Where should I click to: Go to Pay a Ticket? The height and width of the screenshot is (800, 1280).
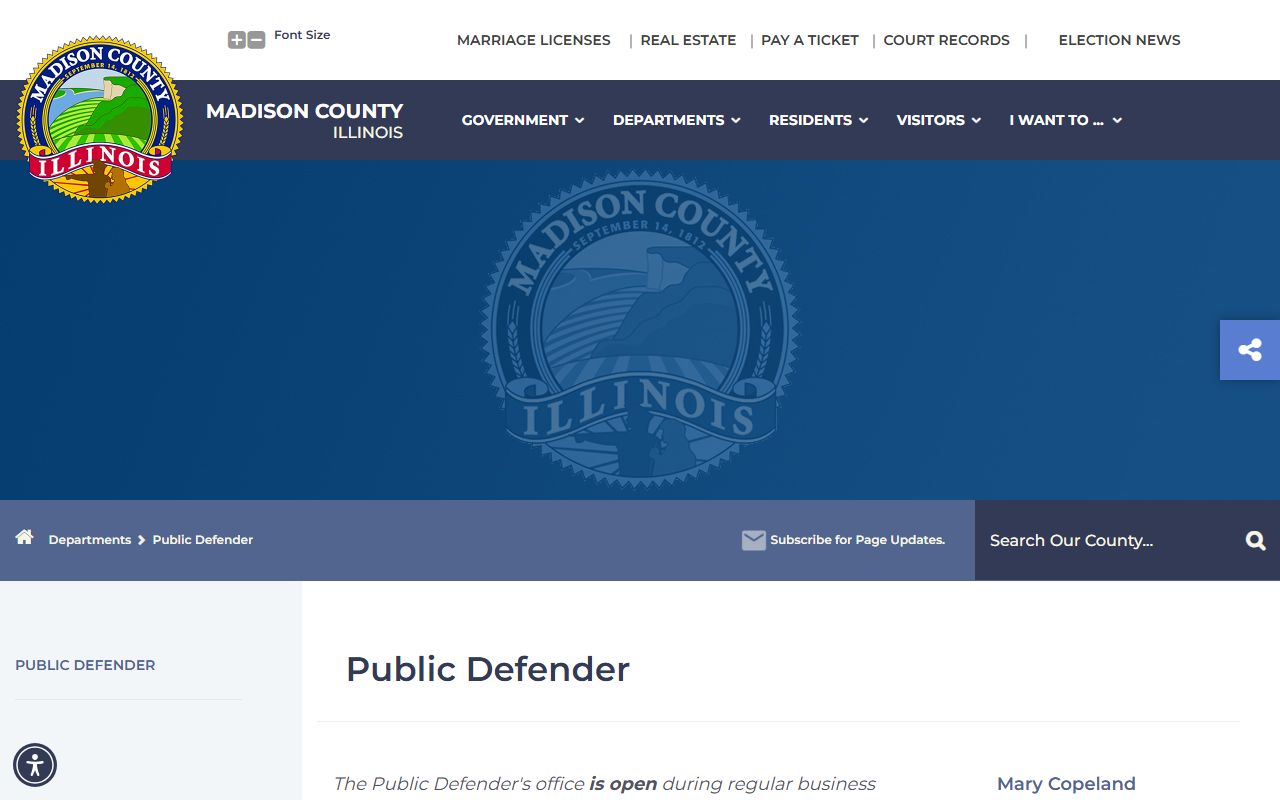click(x=810, y=40)
